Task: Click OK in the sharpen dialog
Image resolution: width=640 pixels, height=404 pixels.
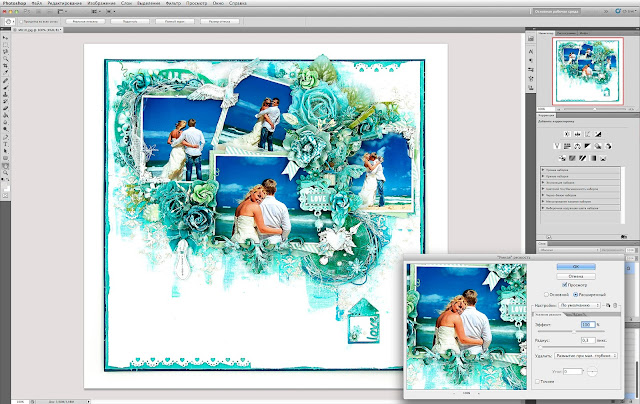Action: pos(576,266)
